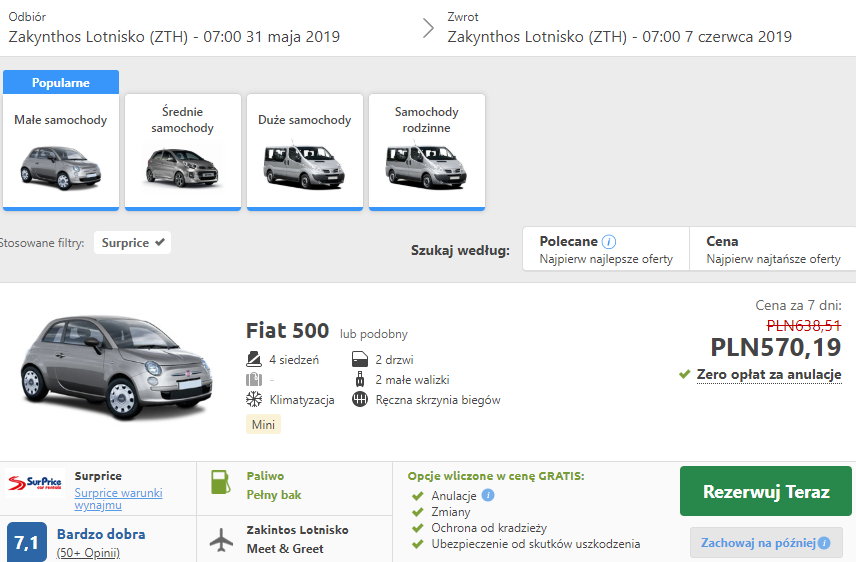Click the arrow between pickup and return
Image resolution: width=856 pixels, height=562 pixels.
coord(428,28)
